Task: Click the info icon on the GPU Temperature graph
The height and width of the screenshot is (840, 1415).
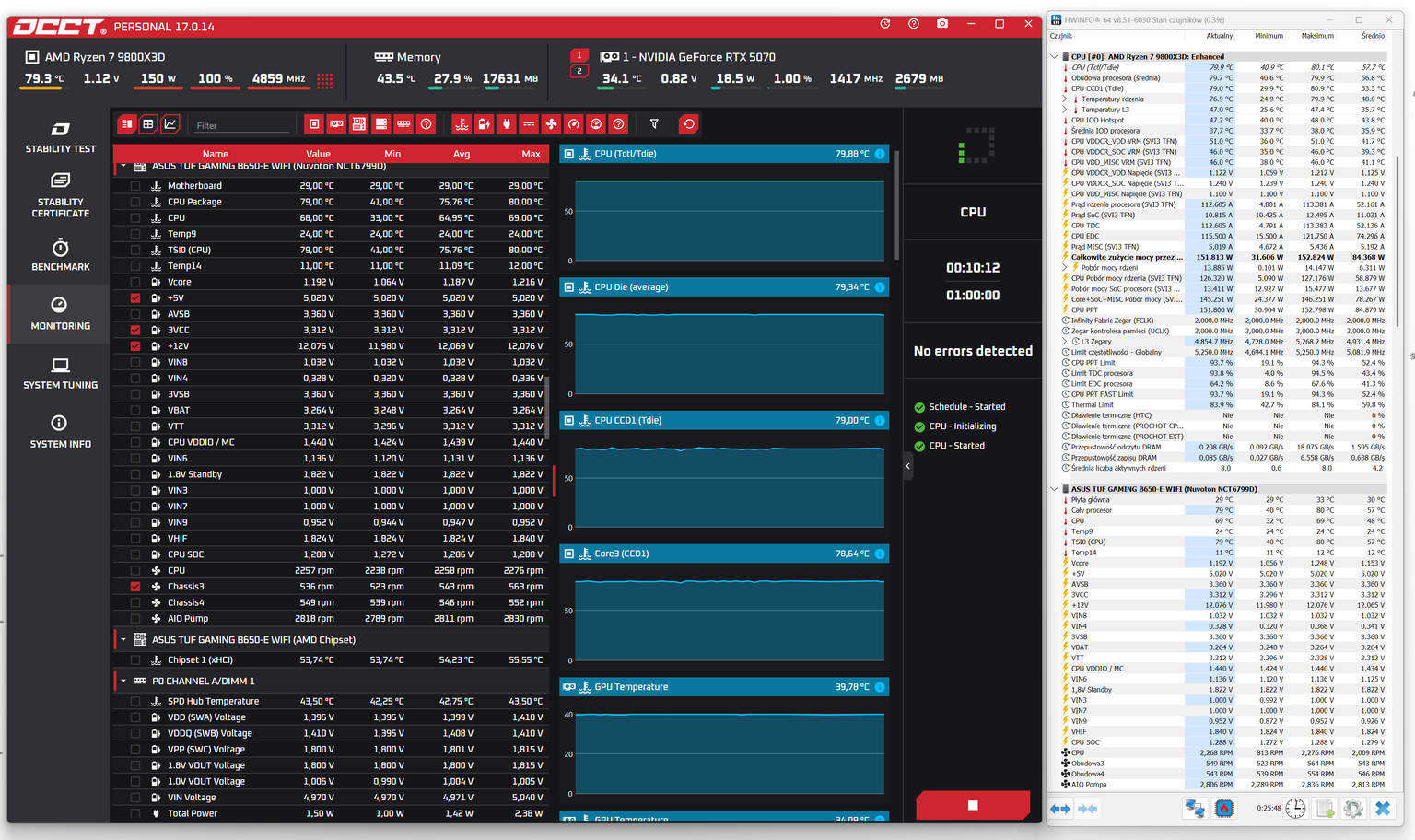Action: coord(880,687)
